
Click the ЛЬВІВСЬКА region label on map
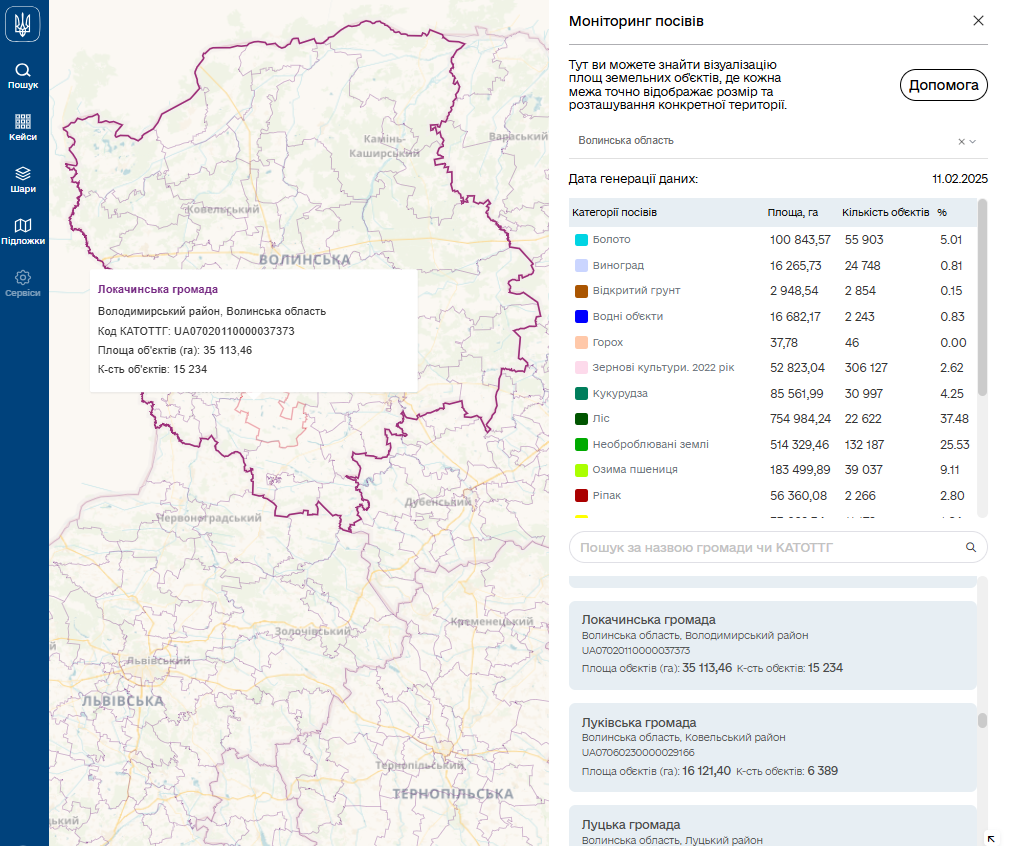(123, 701)
